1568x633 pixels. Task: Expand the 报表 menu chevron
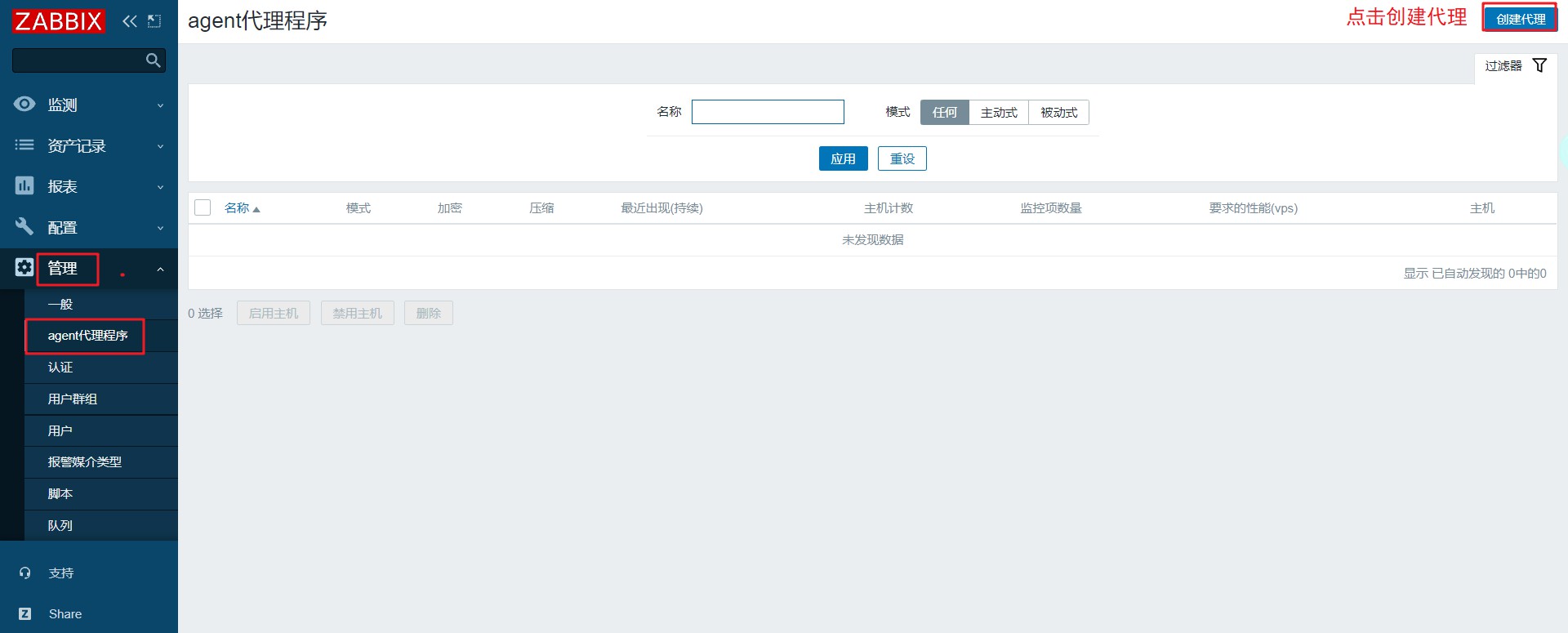point(160,187)
